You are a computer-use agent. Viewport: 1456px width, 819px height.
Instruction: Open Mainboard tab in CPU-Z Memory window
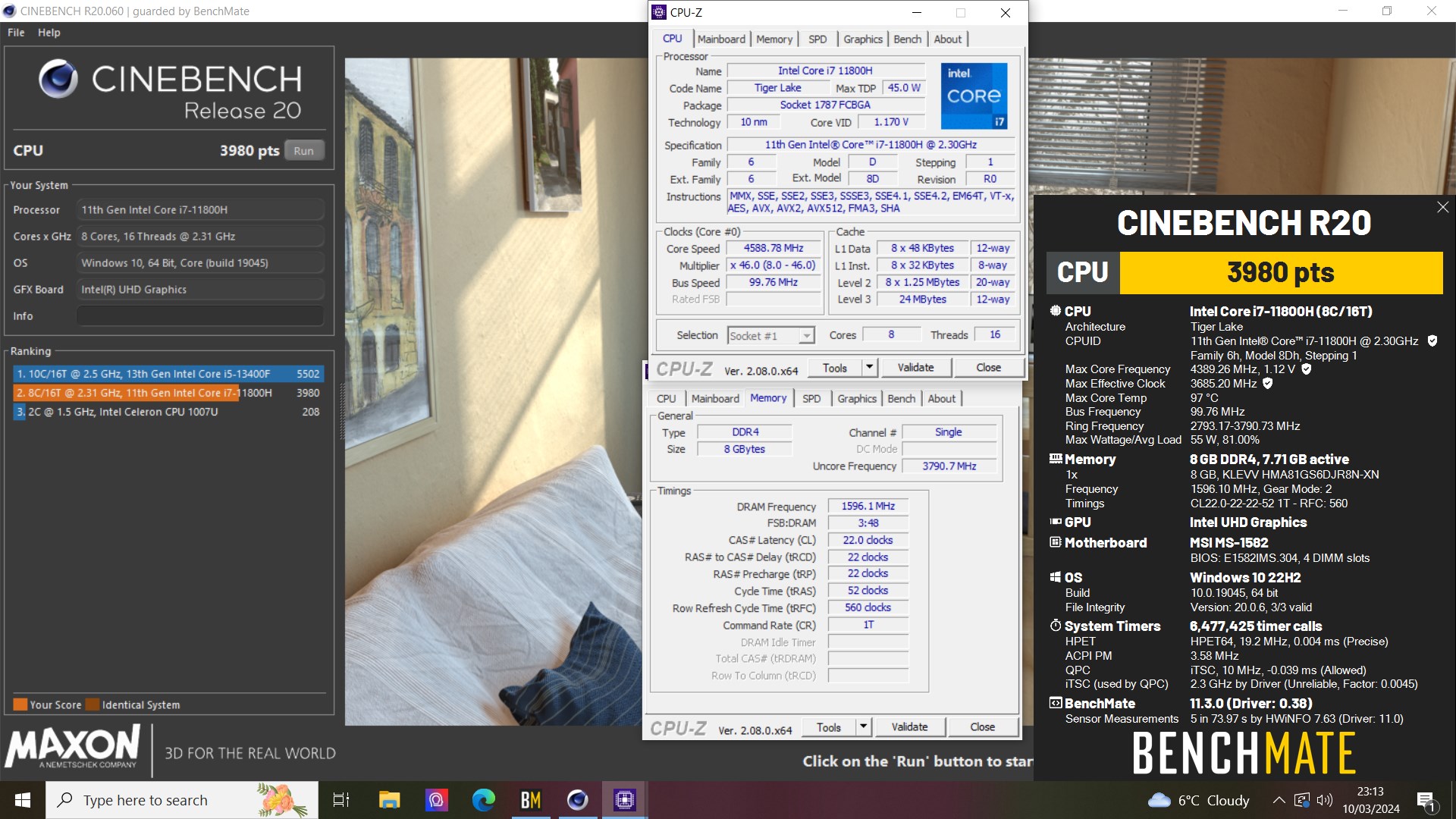click(715, 399)
